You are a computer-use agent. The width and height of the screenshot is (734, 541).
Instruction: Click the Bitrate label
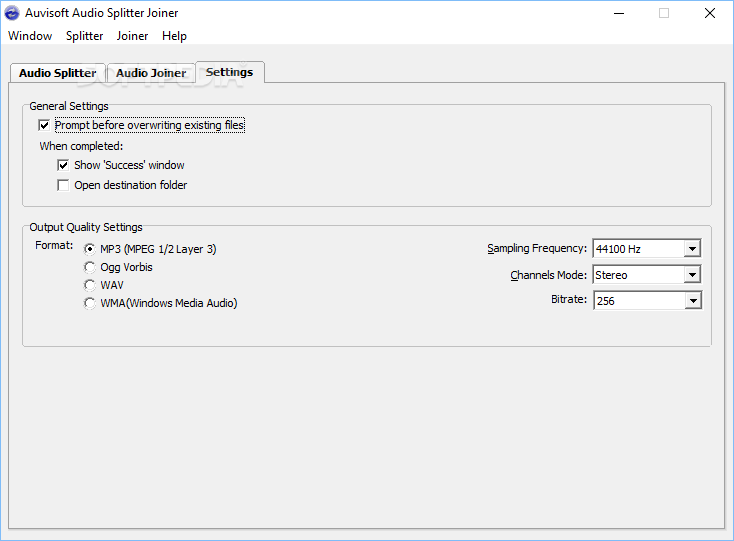[x=569, y=300]
